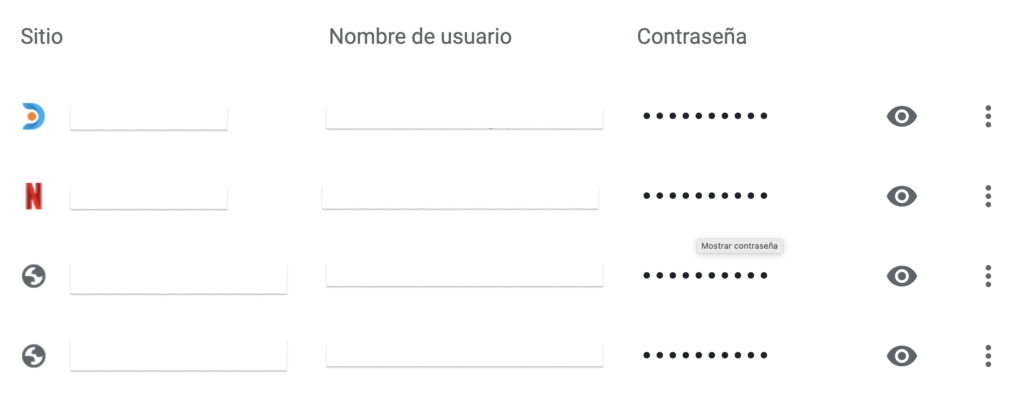This screenshot has height=418, width=1024.
Task: Open three-dot menu of first row
Action: 988,116
